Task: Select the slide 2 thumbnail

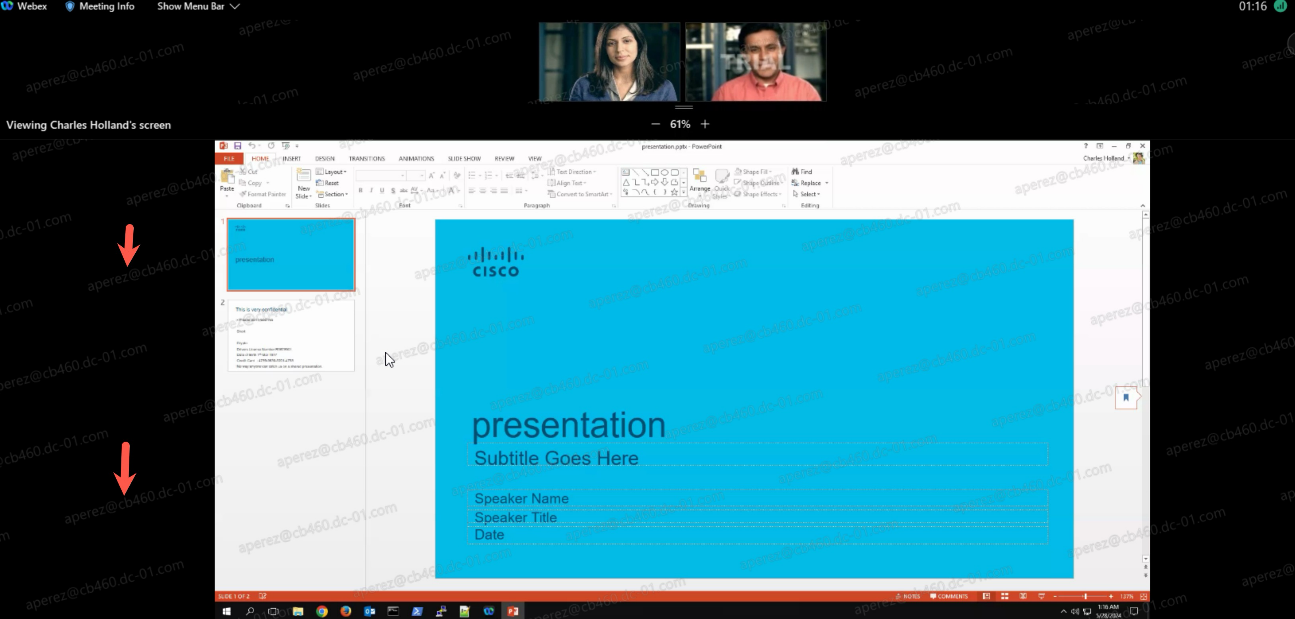Action: pyautogui.click(x=290, y=335)
